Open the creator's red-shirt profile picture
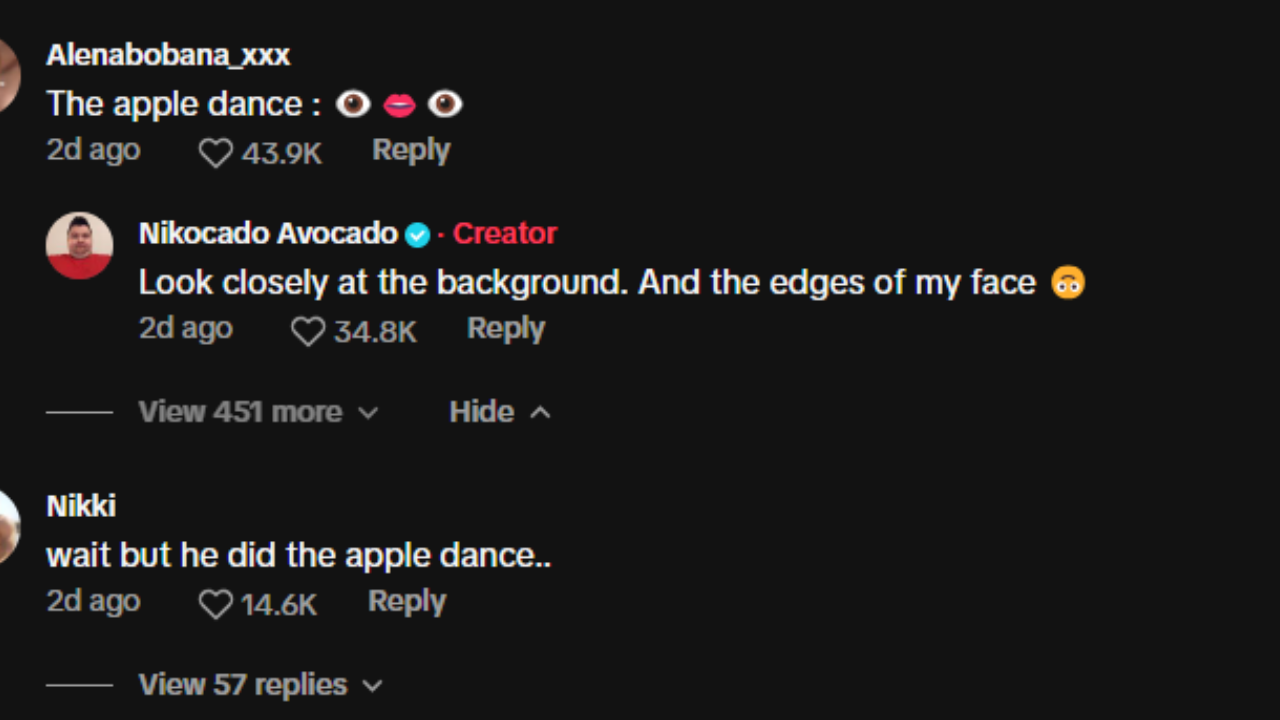Image resolution: width=1280 pixels, height=720 pixels. [79, 246]
